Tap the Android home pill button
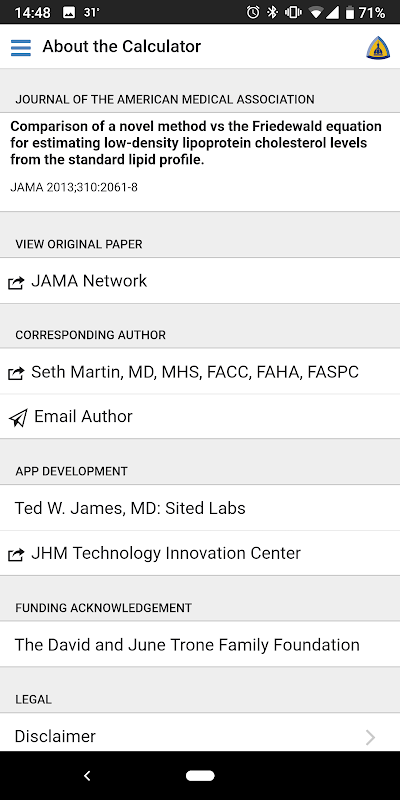Image resolution: width=400 pixels, height=800 pixels. coord(200,776)
